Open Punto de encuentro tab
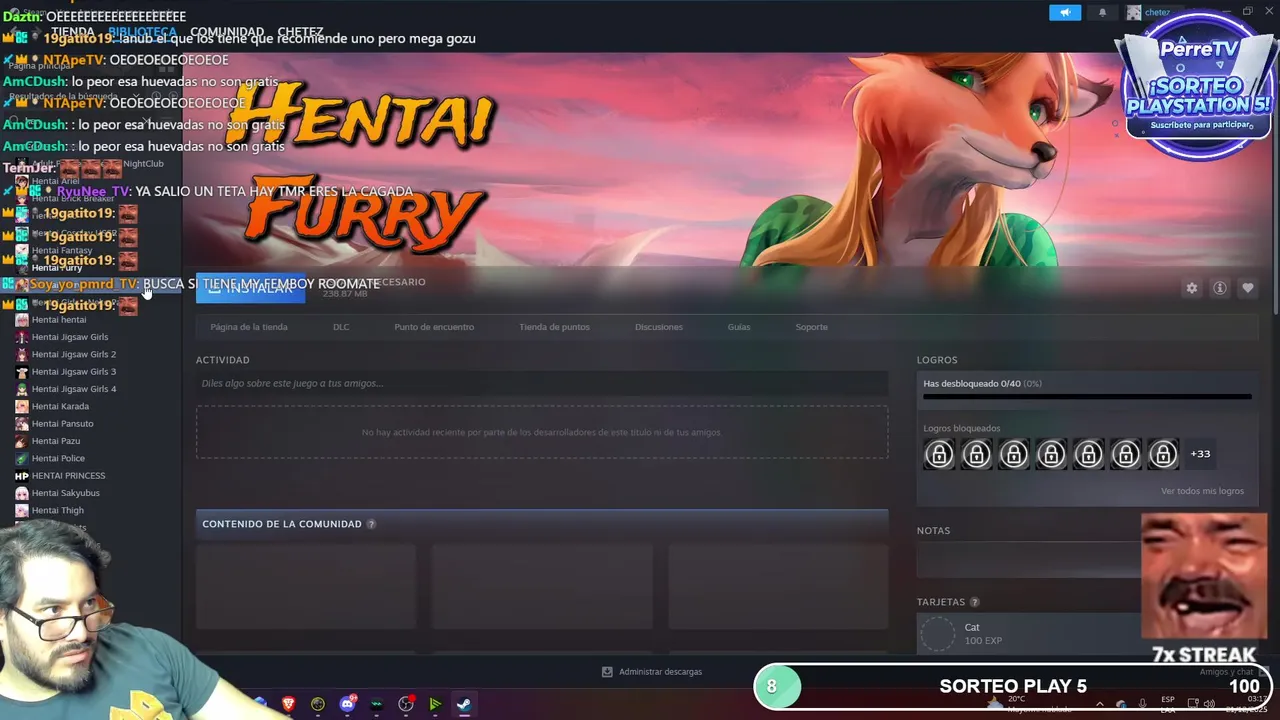 [434, 327]
